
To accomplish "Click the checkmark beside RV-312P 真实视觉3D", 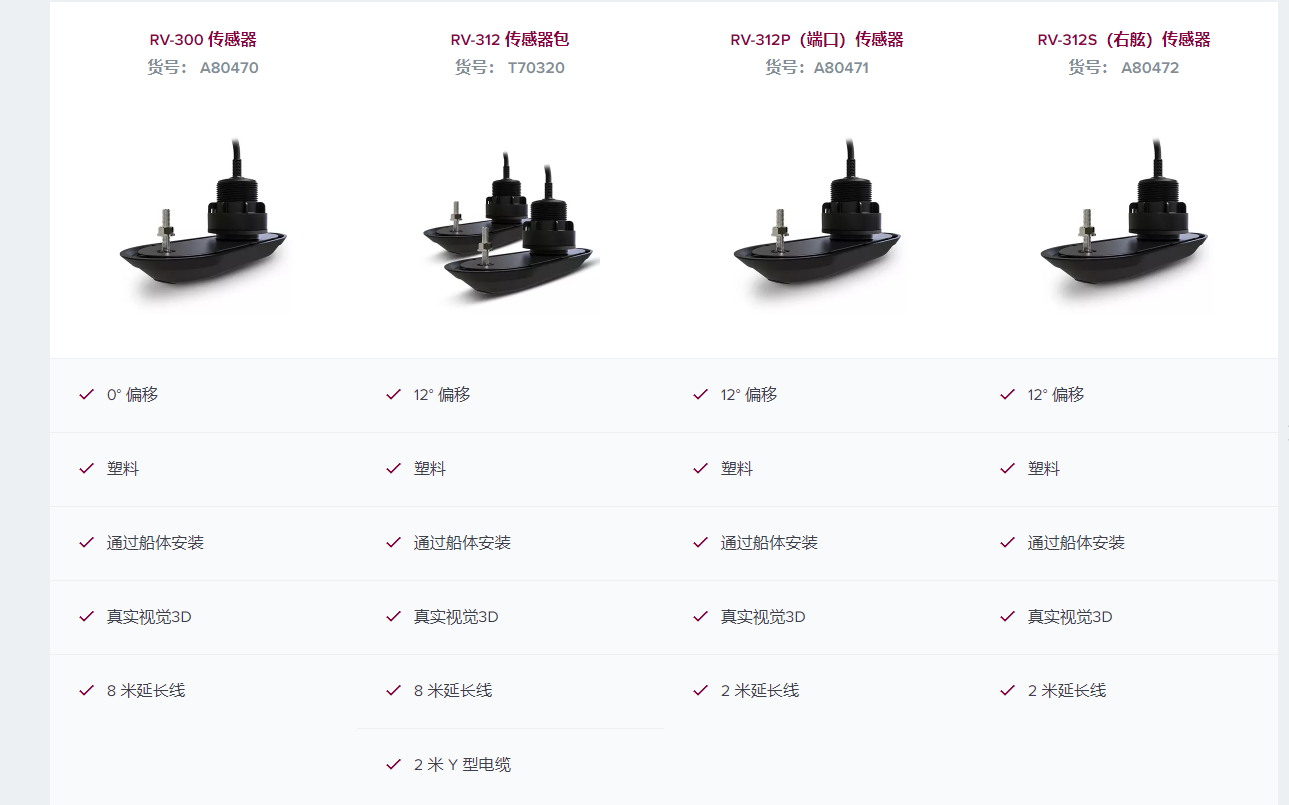I will click(x=700, y=617).
